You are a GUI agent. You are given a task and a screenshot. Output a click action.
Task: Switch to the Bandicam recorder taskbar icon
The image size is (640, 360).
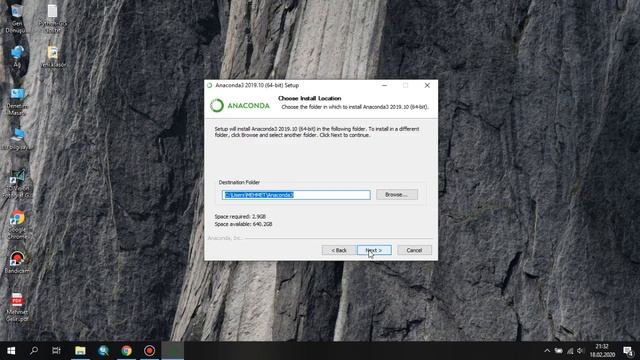[149, 351]
